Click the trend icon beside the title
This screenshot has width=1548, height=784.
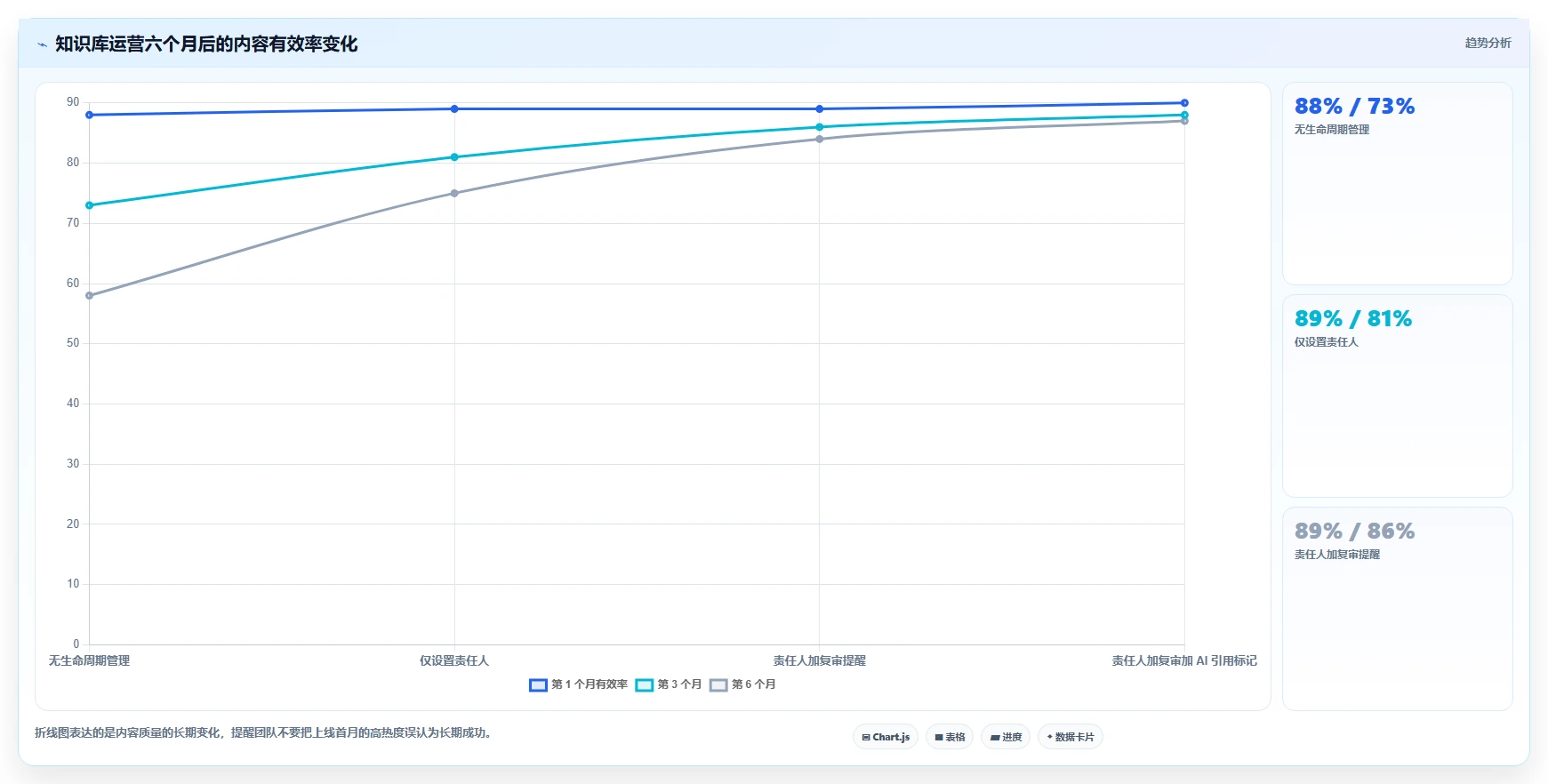(42, 44)
